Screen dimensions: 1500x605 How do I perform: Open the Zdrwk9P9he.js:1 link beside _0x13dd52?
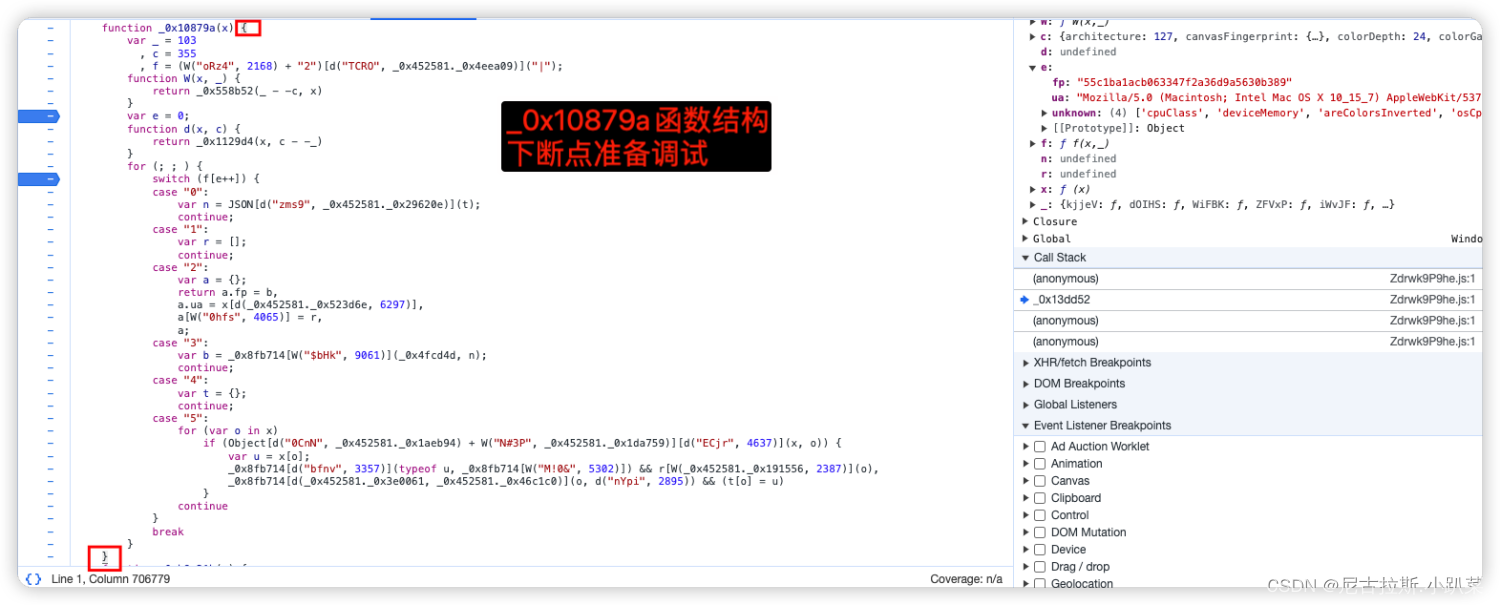click(x=1434, y=299)
